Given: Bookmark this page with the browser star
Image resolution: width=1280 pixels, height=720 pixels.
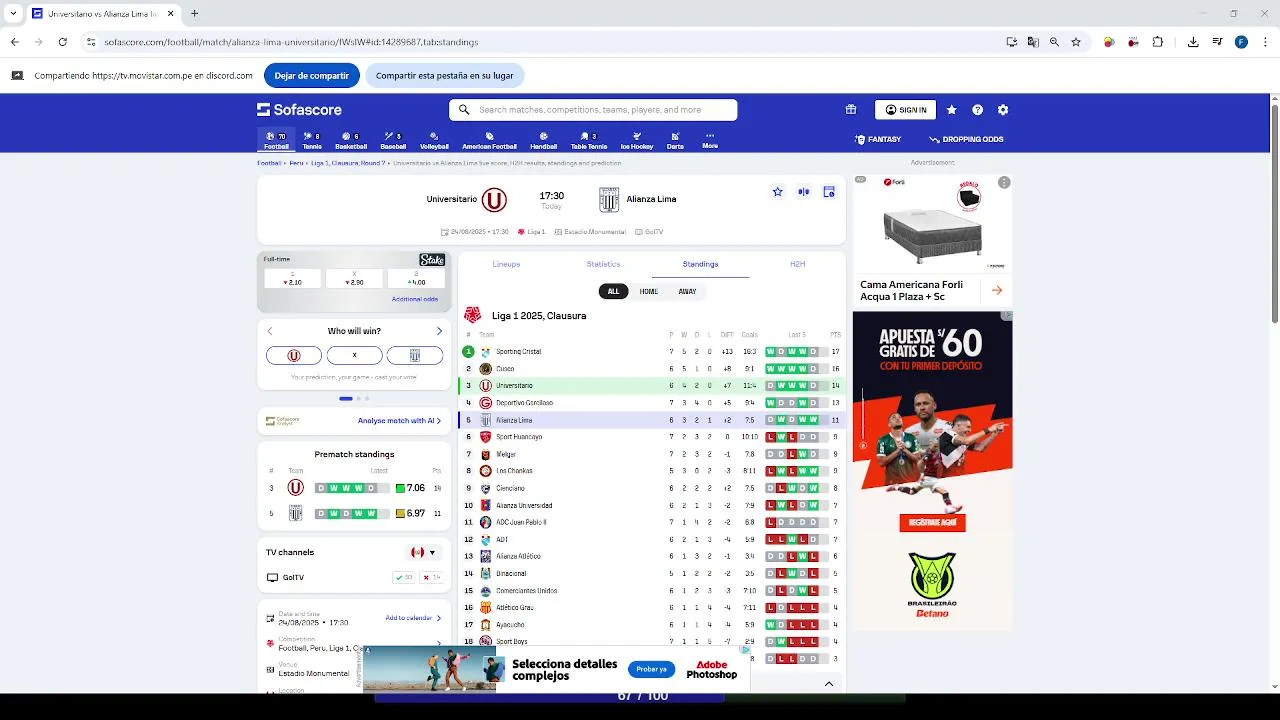Looking at the screenshot, I should pos(1076,42).
